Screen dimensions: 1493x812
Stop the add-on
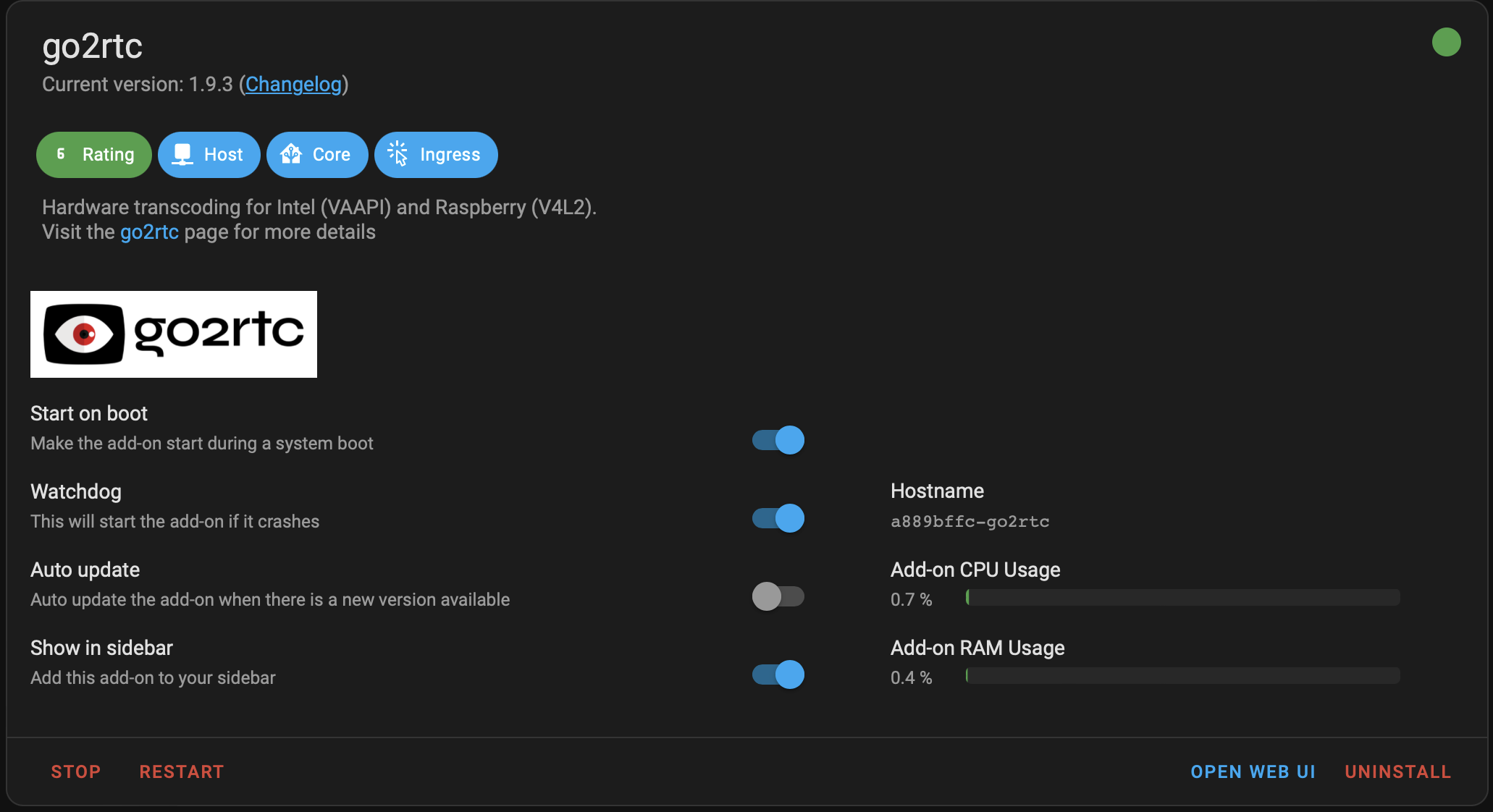pos(76,772)
